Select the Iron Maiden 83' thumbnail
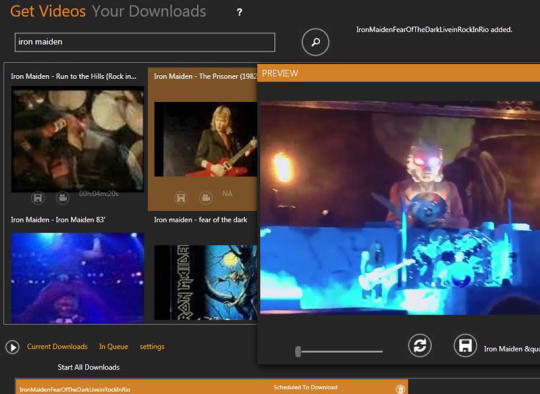 [x=77, y=278]
